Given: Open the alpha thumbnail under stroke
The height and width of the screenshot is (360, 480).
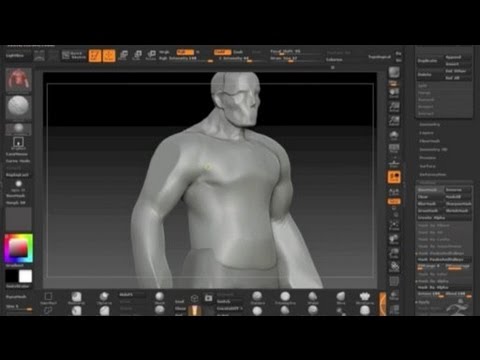Looking at the screenshot, I should 18,129.
